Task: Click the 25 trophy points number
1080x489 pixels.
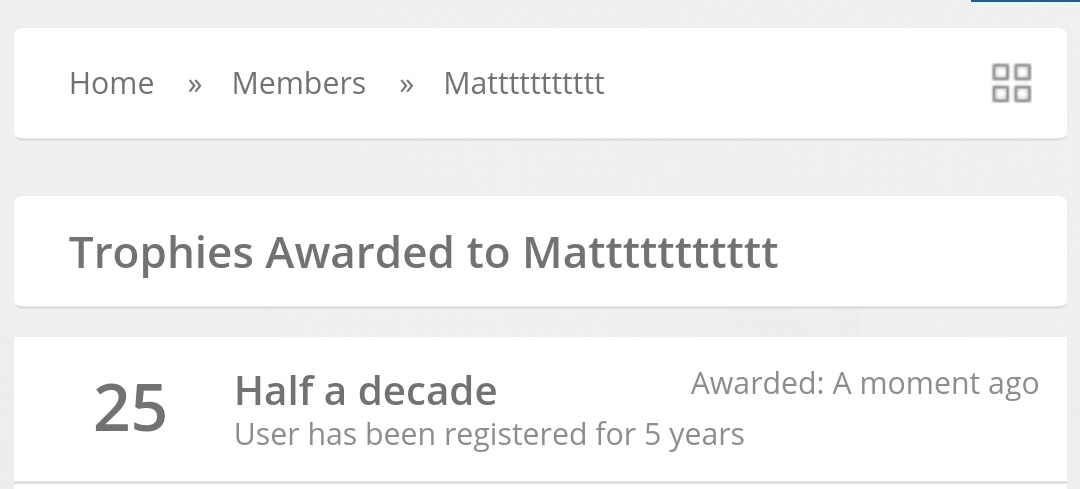Action: click(x=130, y=408)
